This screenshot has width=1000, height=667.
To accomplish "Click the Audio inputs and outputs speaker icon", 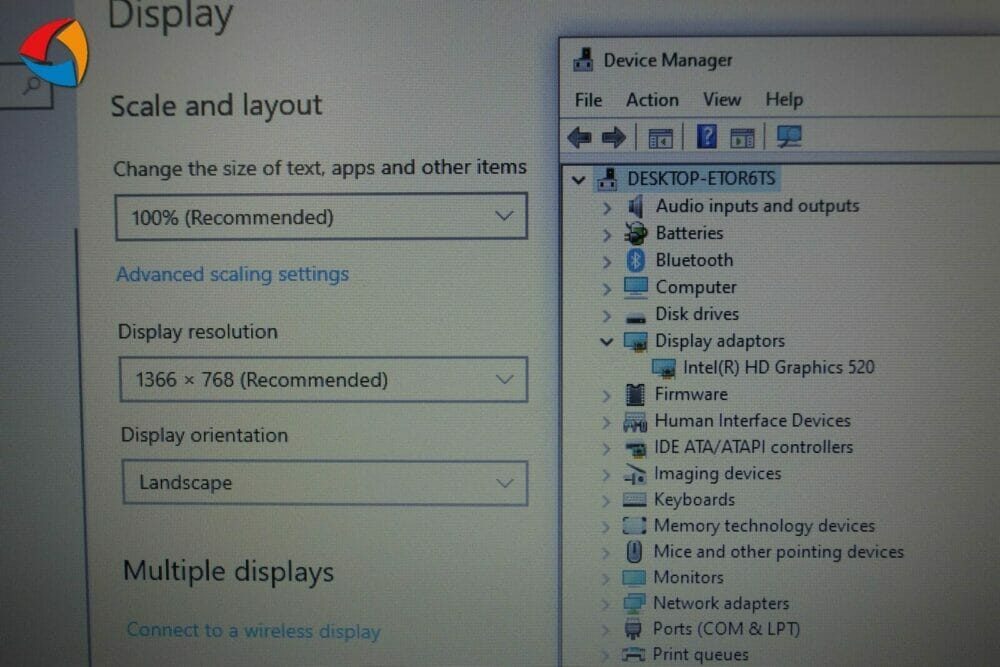I will click(635, 206).
